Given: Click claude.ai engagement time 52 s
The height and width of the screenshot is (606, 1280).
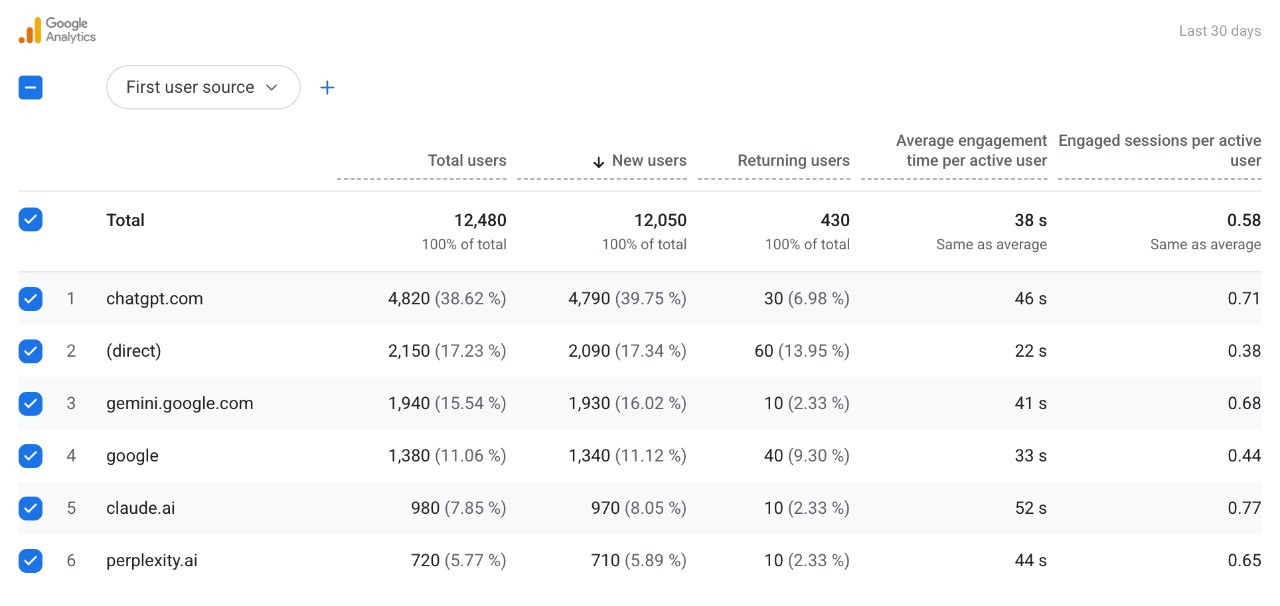Looking at the screenshot, I should coord(1031,508).
